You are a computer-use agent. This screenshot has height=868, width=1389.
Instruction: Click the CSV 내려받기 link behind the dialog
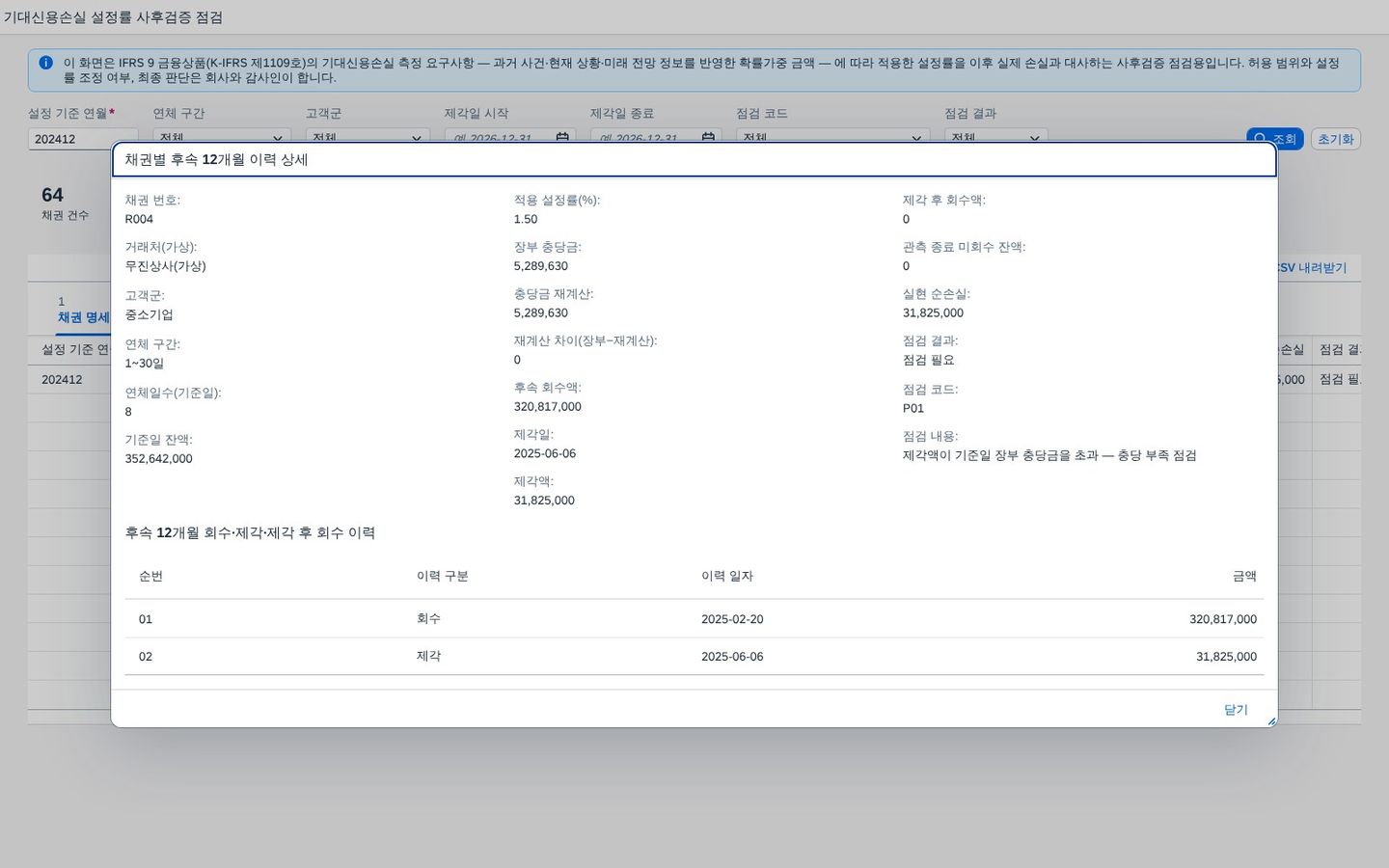pyautogui.click(x=1312, y=268)
